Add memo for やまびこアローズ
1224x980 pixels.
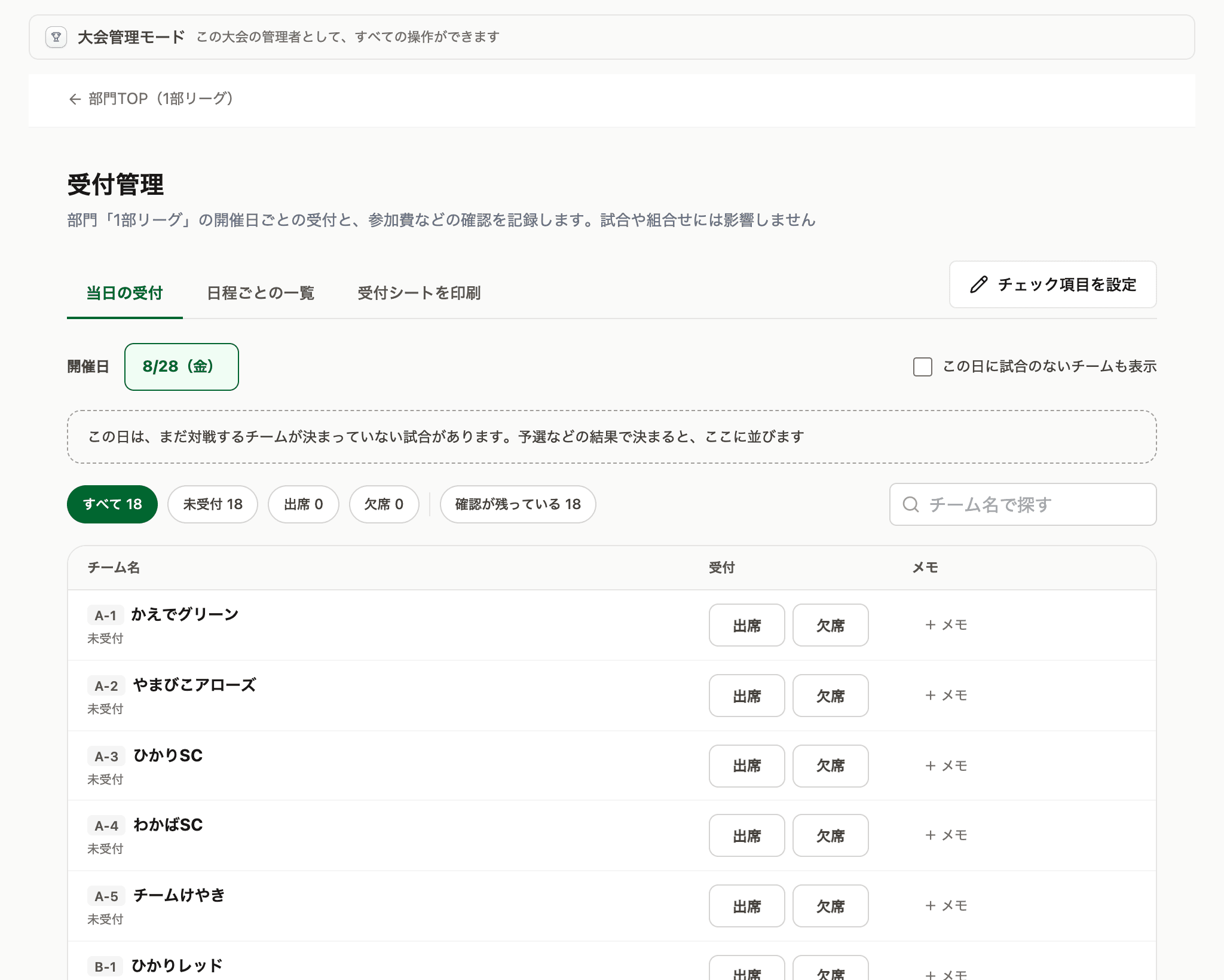point(946,696)
